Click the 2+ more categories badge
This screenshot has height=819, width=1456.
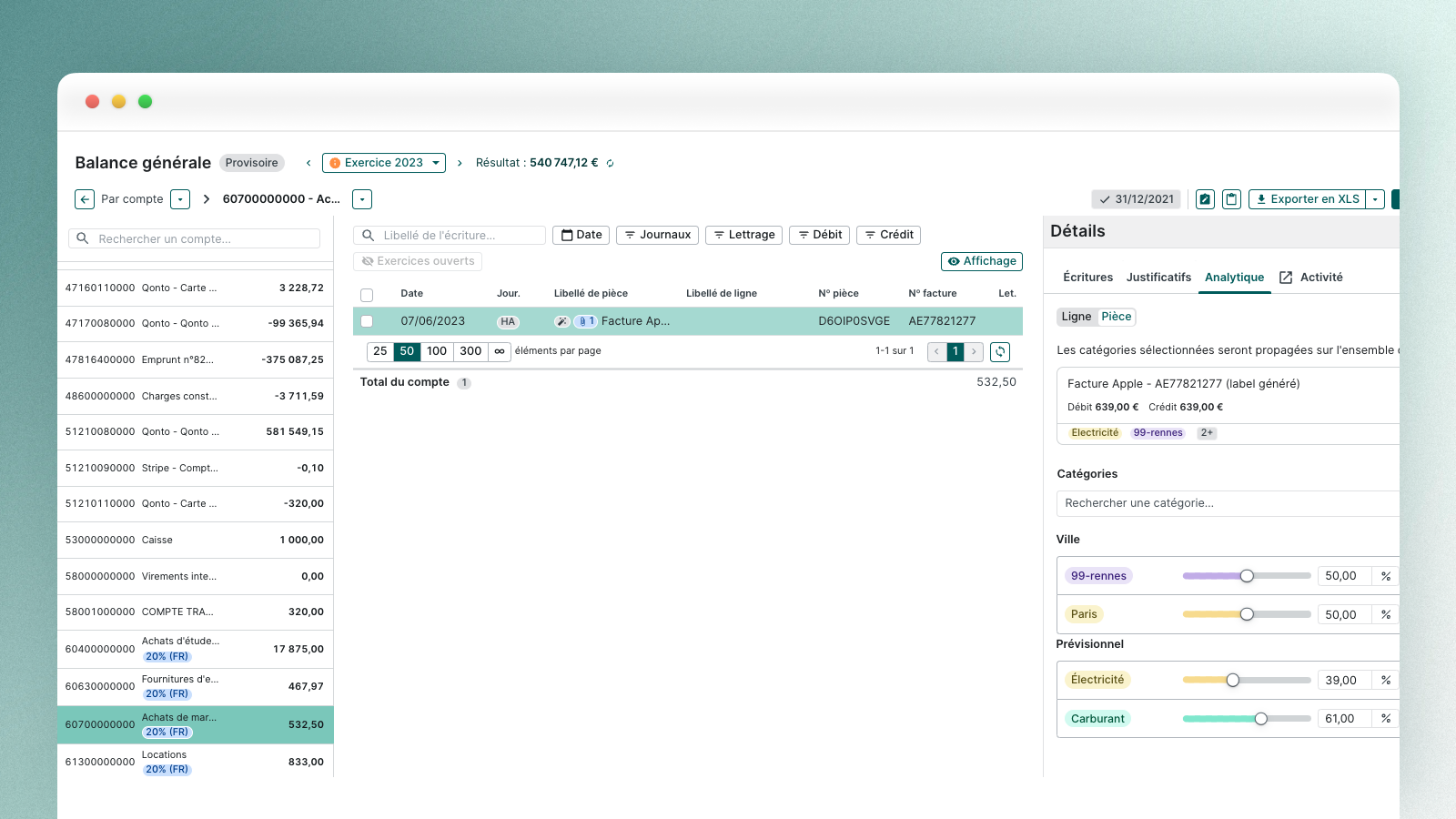pos(1207,433)
